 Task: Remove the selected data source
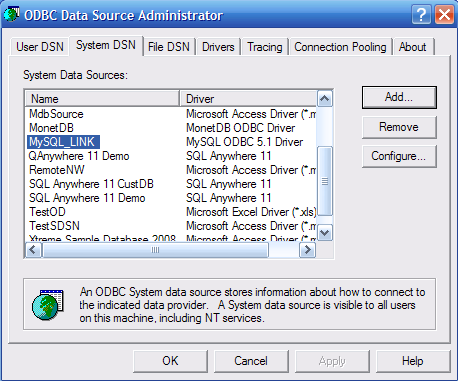point(399,127)
